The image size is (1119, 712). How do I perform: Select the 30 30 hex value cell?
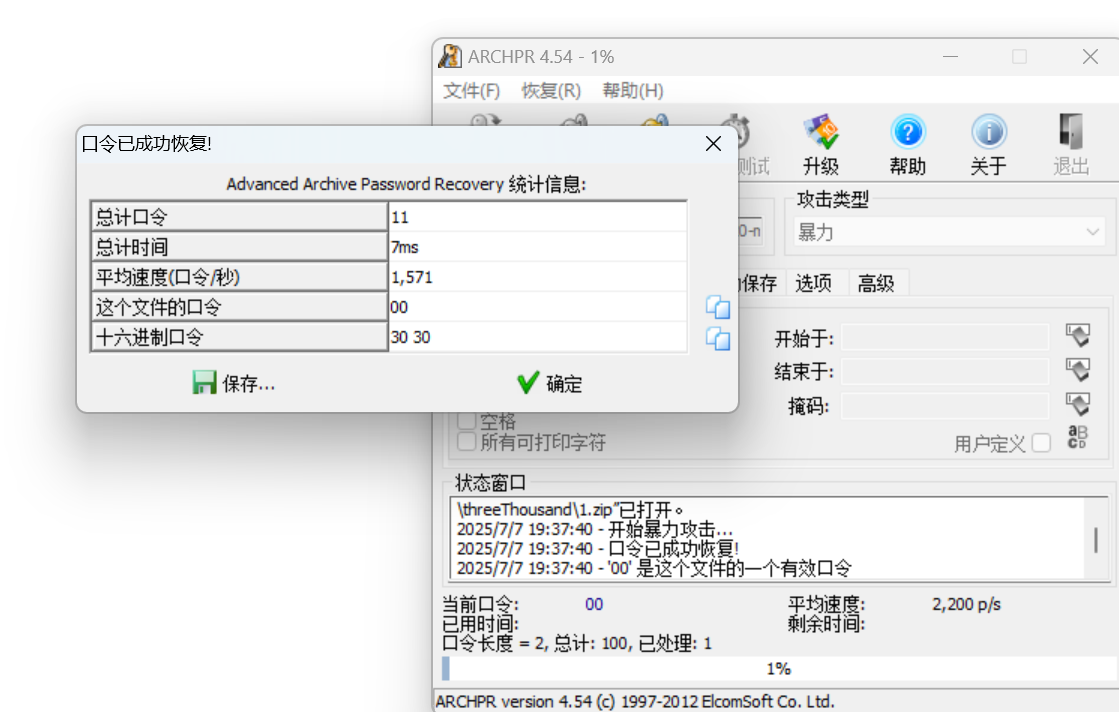pos(537,337)
